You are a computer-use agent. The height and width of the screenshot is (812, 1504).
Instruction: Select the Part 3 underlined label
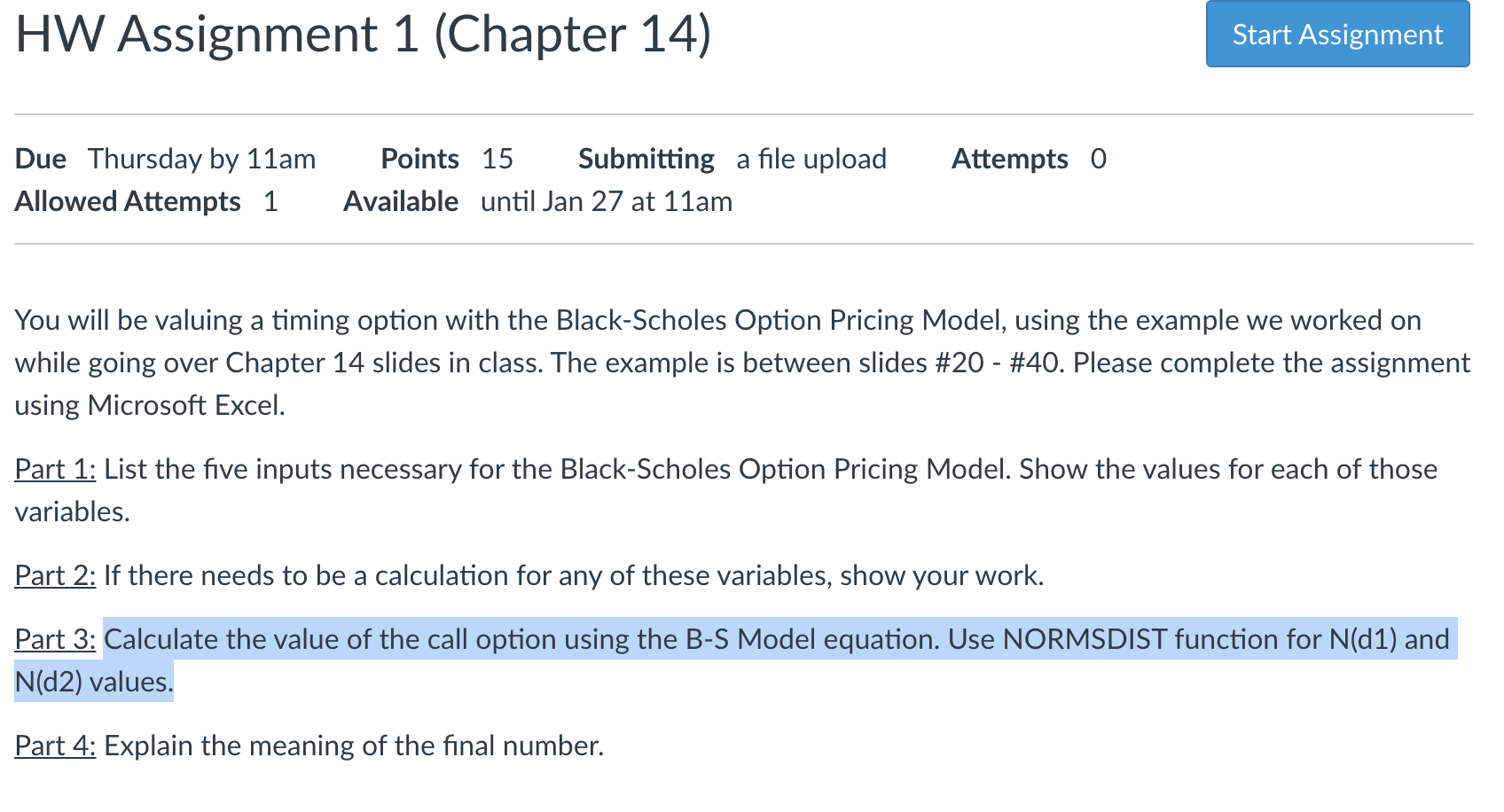click(53, 639)
